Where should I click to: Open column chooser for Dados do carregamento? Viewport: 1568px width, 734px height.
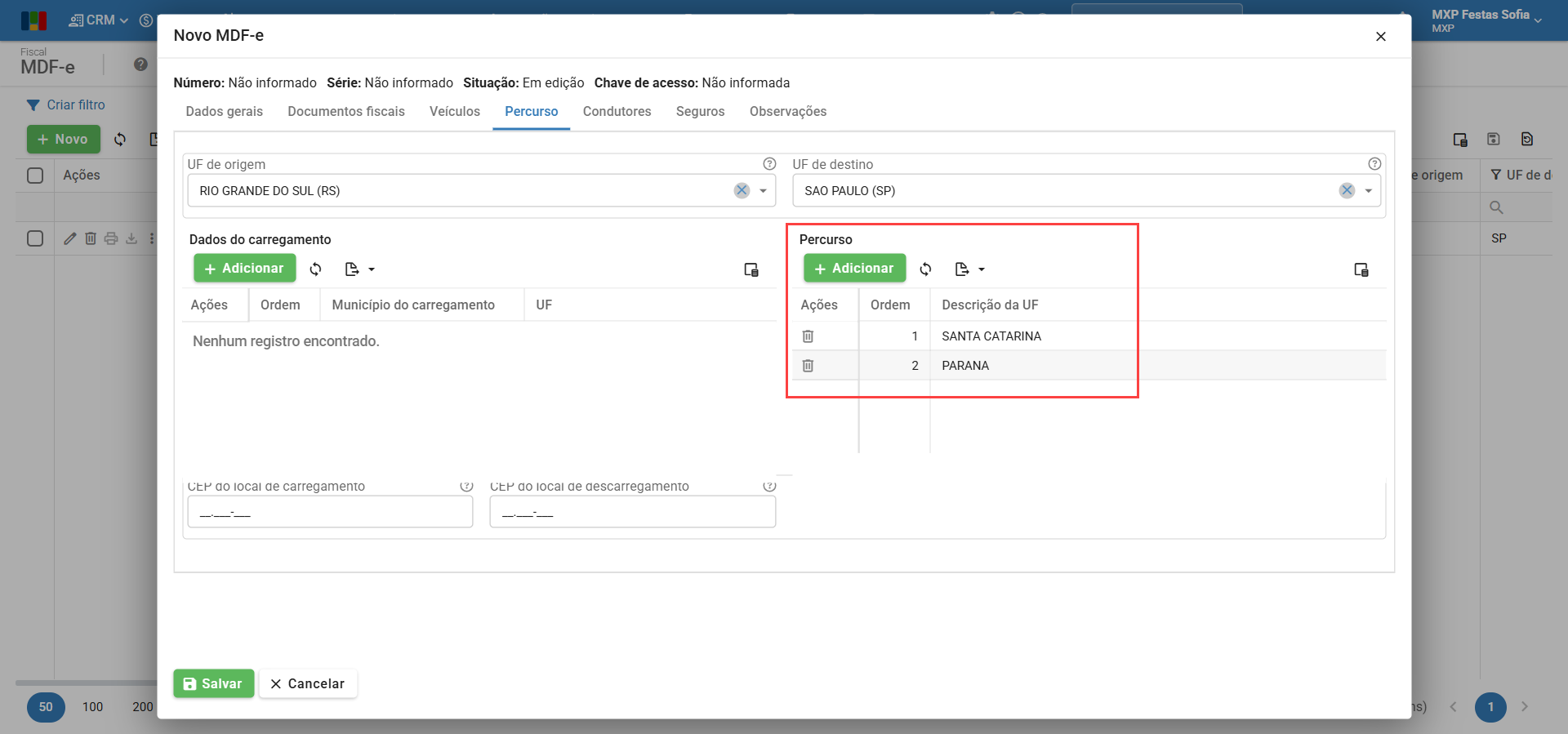tap(751, 269)
